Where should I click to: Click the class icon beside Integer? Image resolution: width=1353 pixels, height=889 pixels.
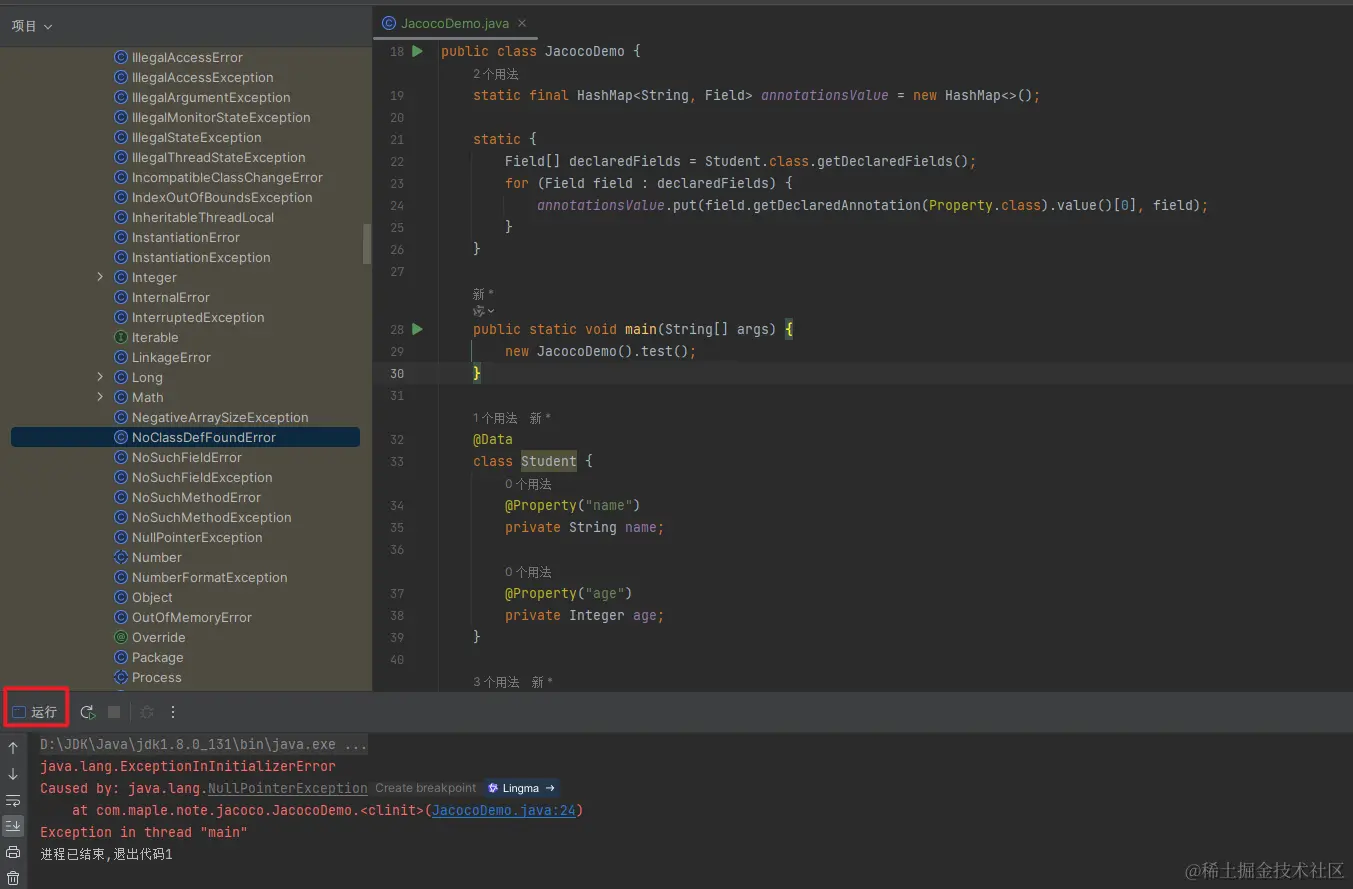tap(121, 278)
